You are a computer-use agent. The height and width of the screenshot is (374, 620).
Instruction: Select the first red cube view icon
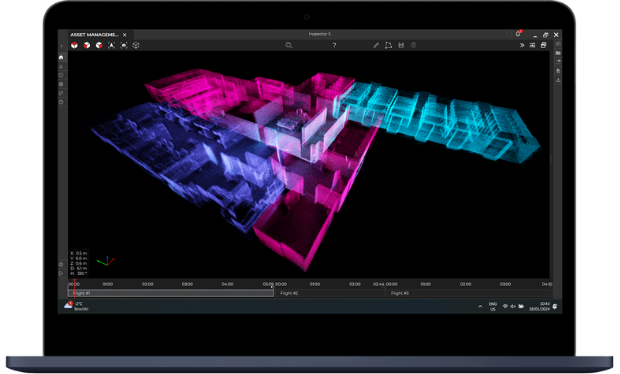coord(74,45)
